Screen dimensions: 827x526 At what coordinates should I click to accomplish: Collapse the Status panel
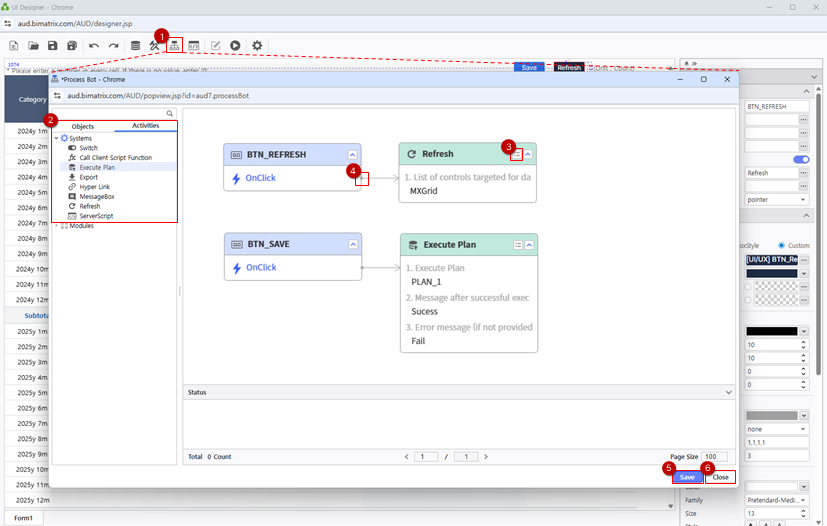[729, 393]
